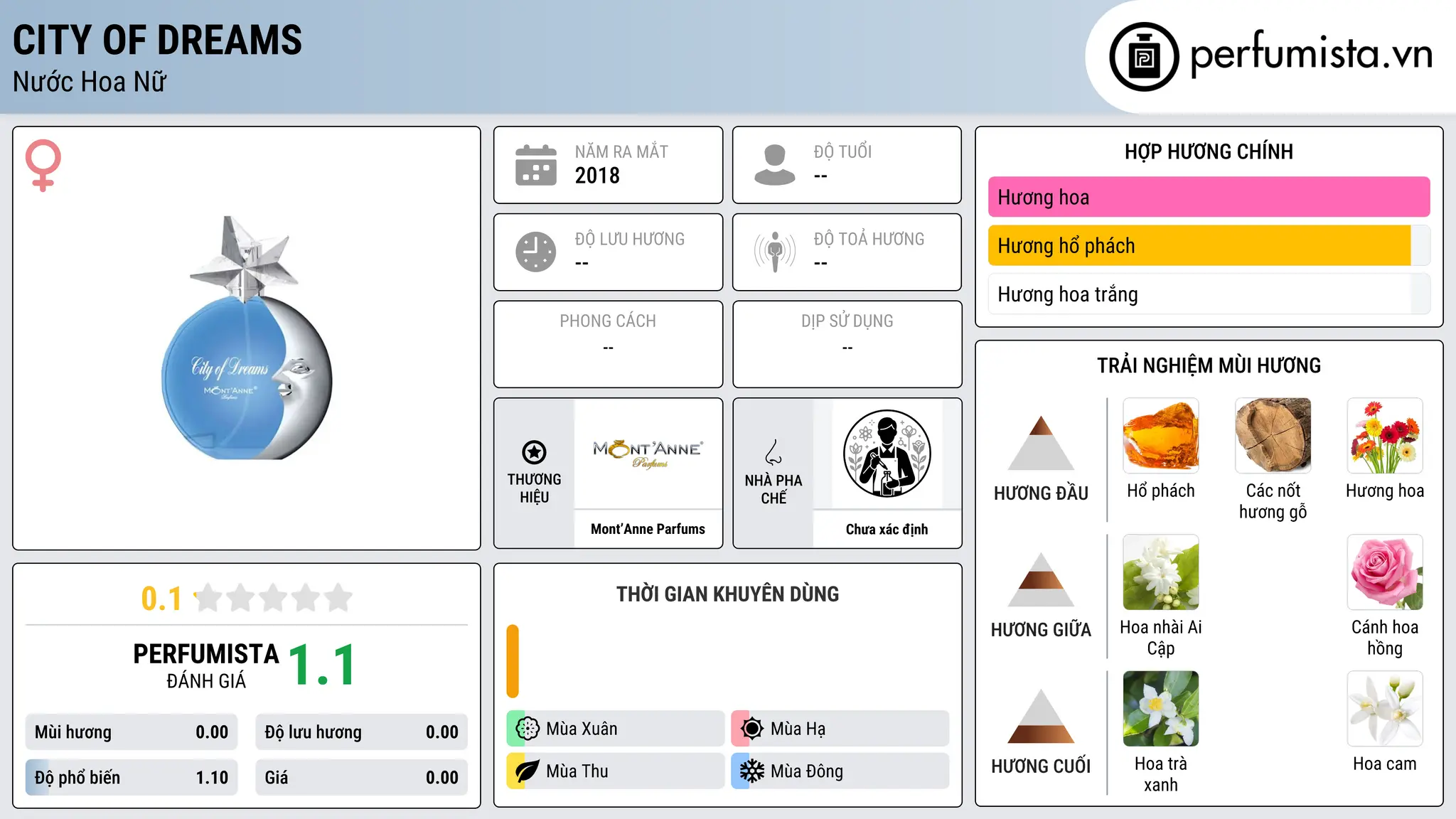
Task: Click the Mùa Hạ sun icon
Action: coord(752,729)
